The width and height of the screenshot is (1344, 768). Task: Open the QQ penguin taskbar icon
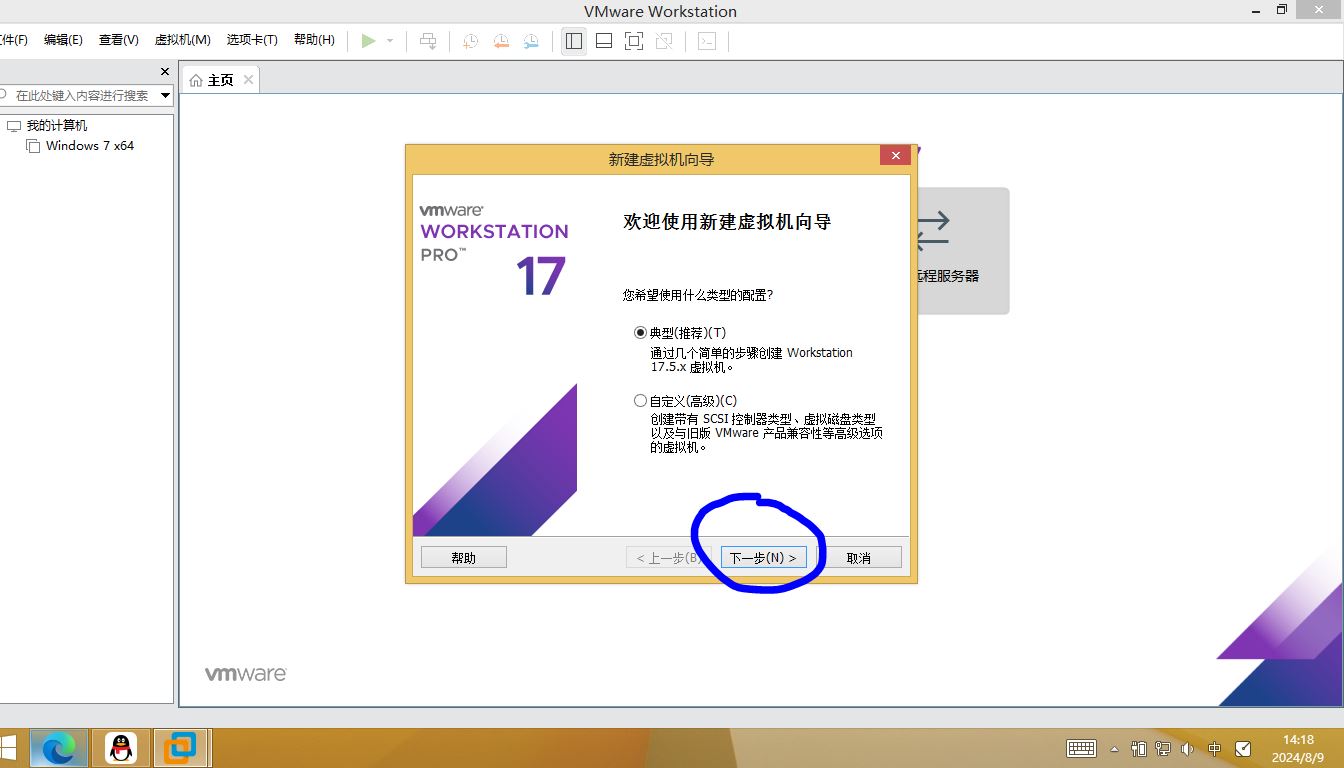tap(121, 747)
